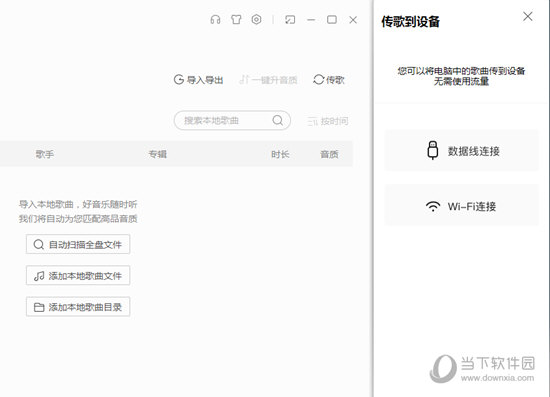
Task: Close the 传歌到设备 panel
Action: pos(528,16)
